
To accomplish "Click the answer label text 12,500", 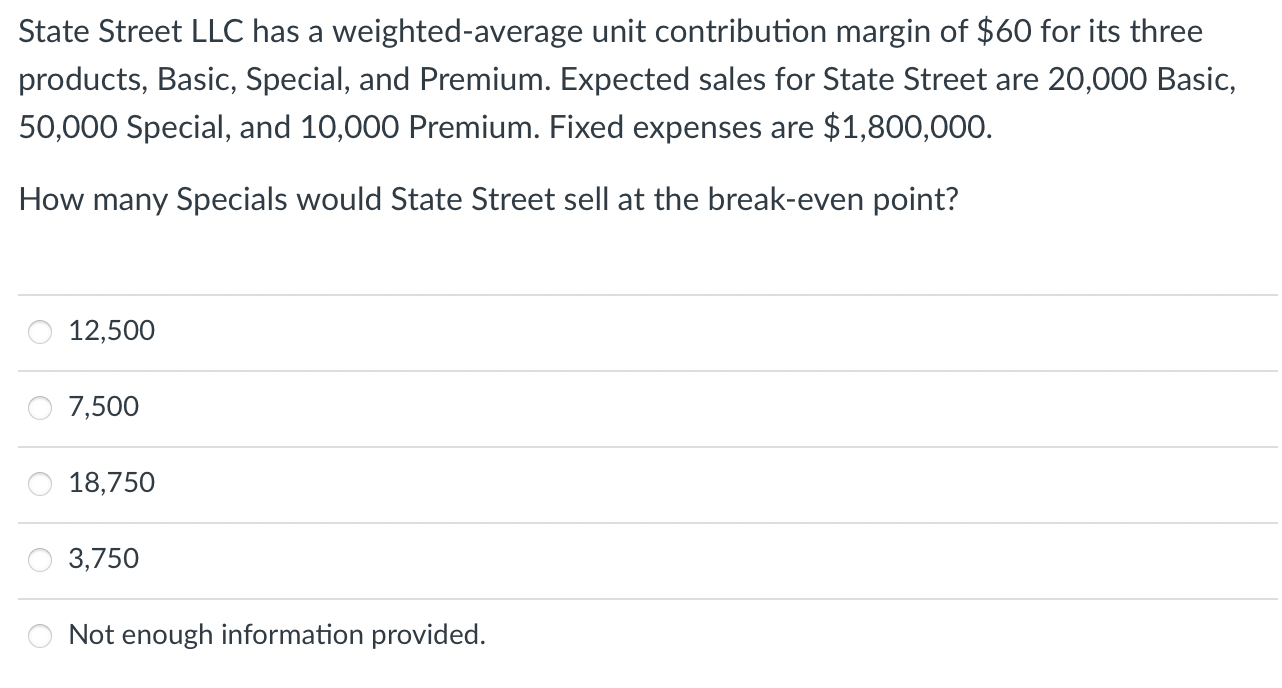I will pos(110,330).
